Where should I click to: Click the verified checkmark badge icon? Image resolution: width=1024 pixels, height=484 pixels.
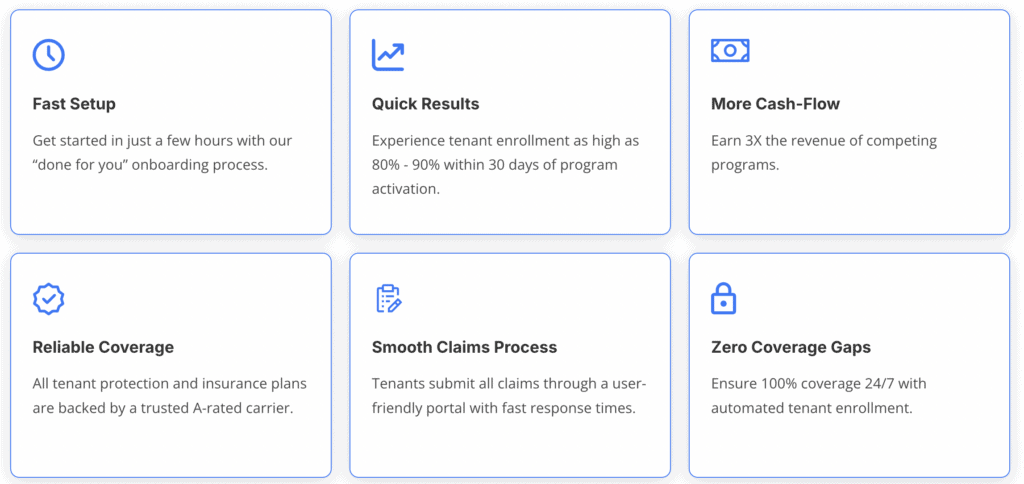coord(48,298)
